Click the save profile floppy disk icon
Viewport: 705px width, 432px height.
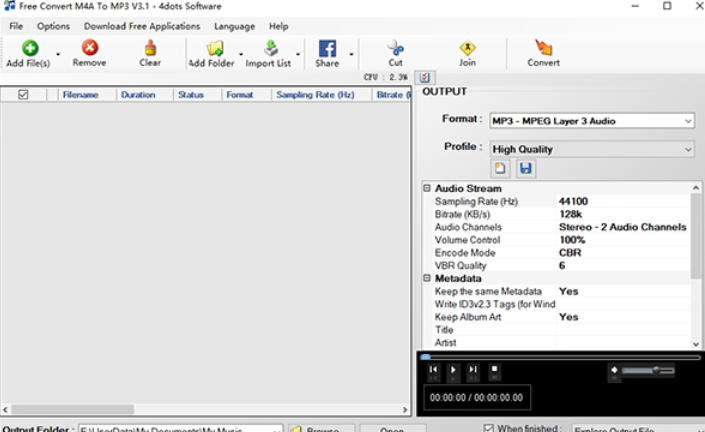pos(526,169)
